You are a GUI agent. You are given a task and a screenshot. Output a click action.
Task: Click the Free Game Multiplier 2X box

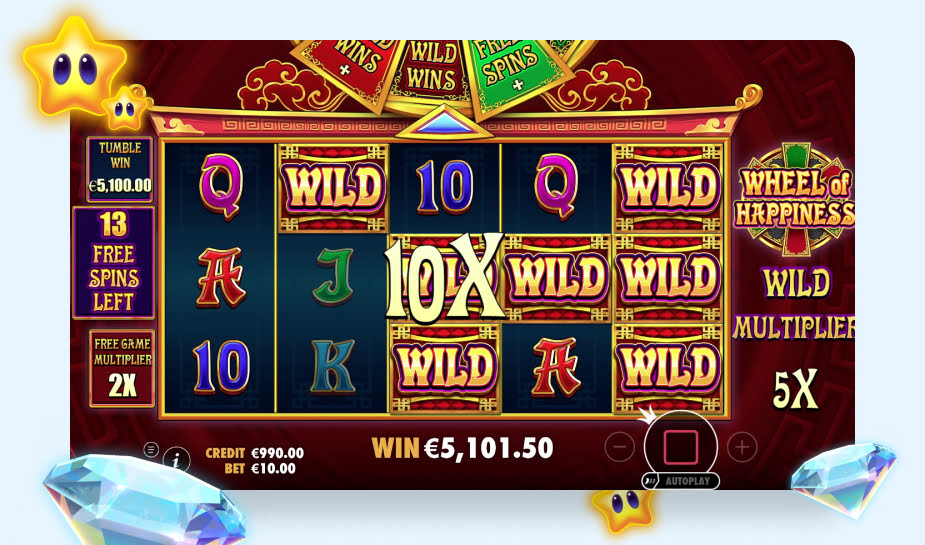(x=122, y=368)
